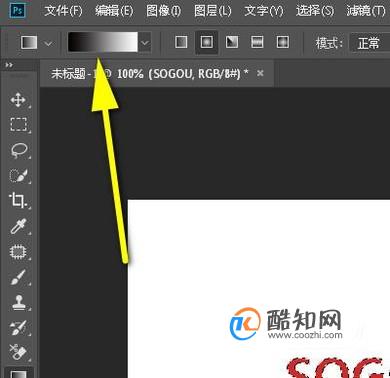This screenshot has width=390, height=378.
Task: Select the Gradient tool in the toolbar
Action: [18, 374]
